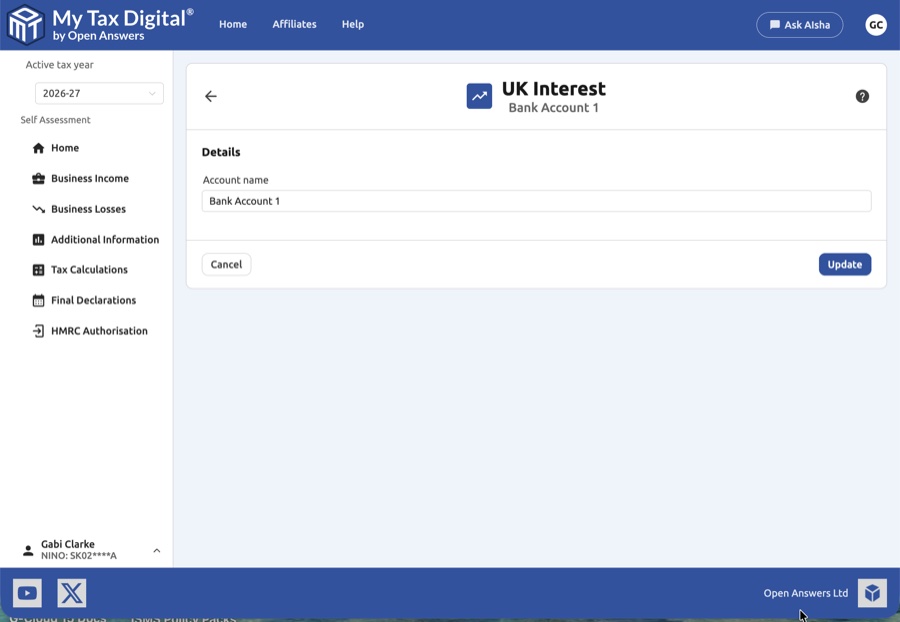Open Tax Calculations in the sidebar
The width and height of the screenshot is (900, 622).
(x=89, y=270)
